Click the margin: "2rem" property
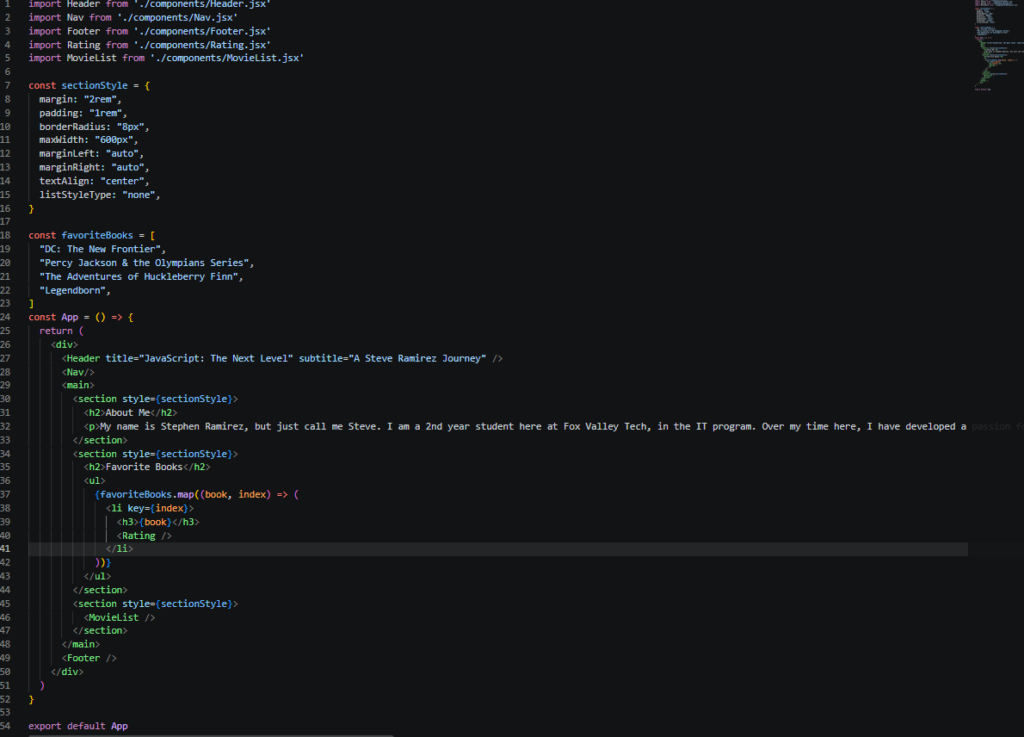The image size is (1024, 737). pos(80,99)
